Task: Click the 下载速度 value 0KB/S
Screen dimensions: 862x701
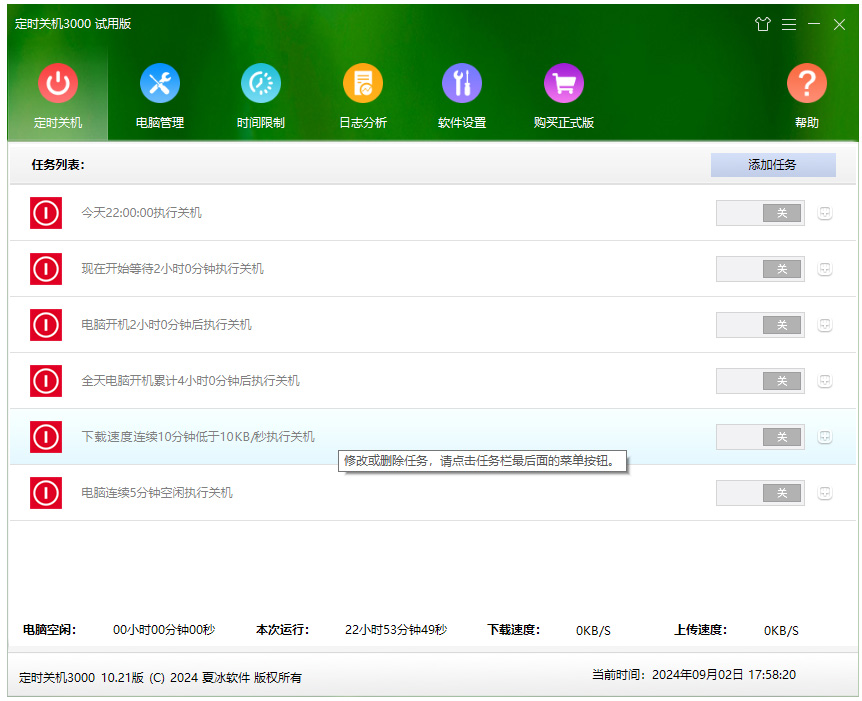Action: [593, 631]
